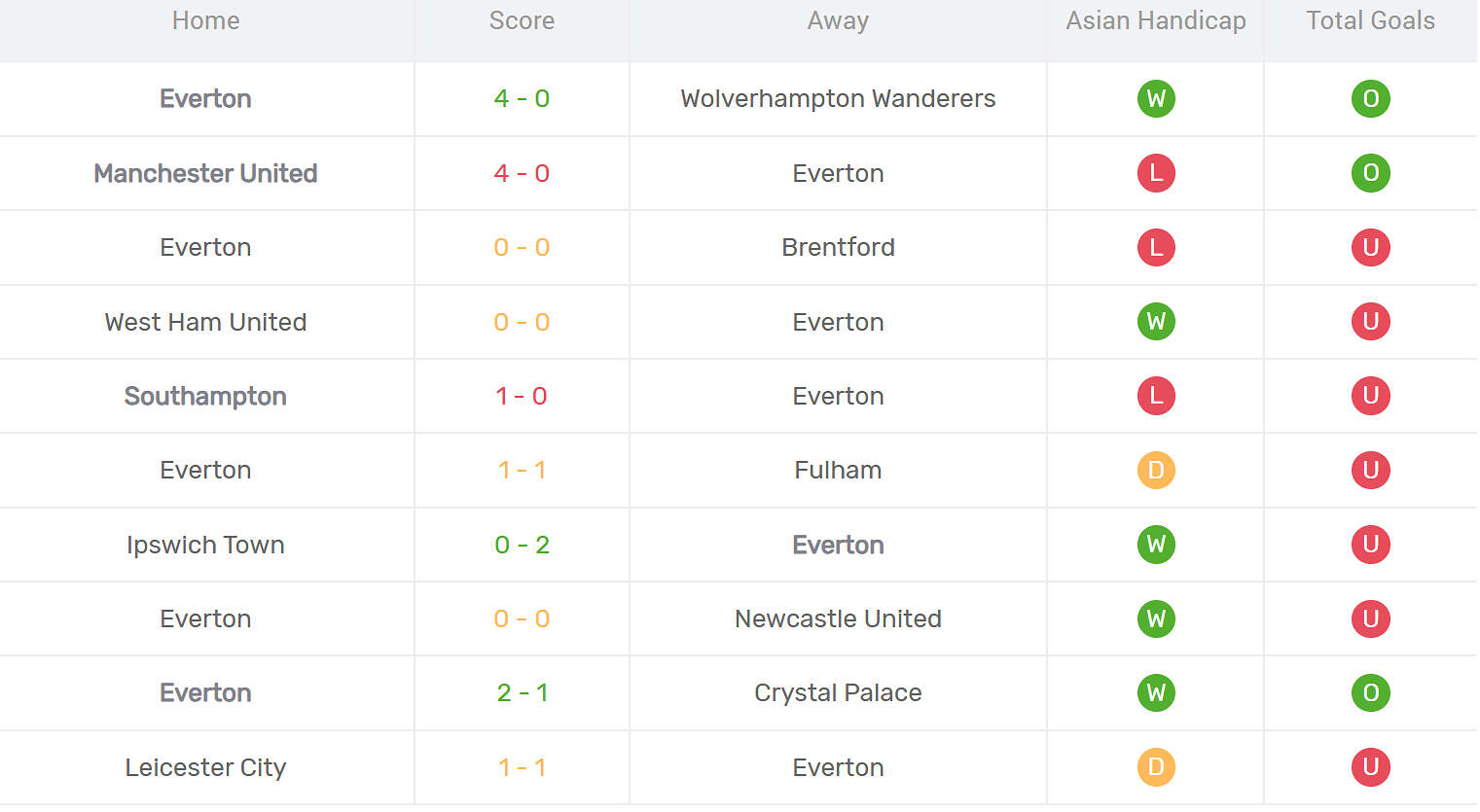
Task: Click the green W badge in Ipswich Town row
Action: tap(1156, 545)
